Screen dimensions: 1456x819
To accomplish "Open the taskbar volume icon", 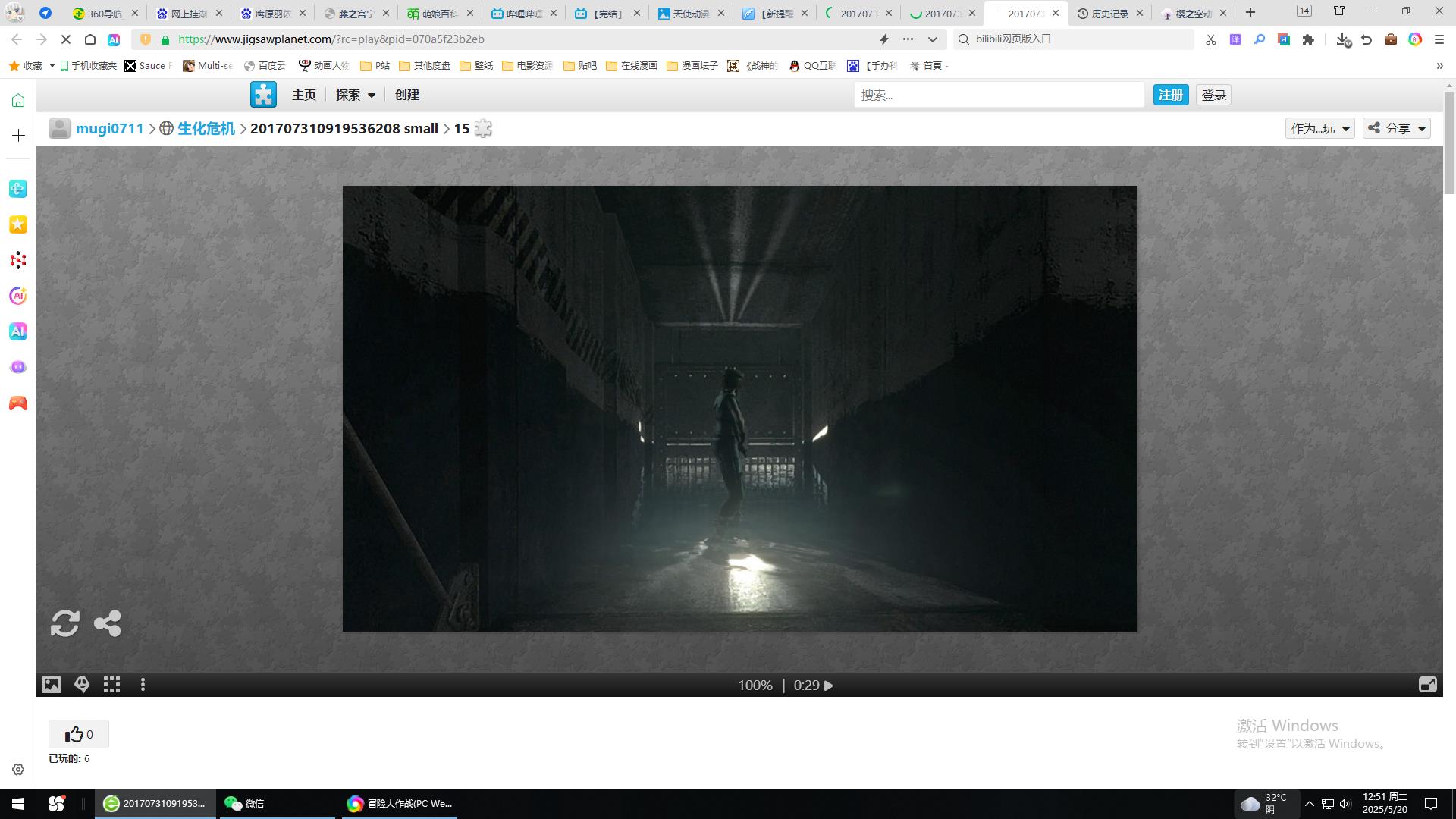I will (x=1345, y=804).
